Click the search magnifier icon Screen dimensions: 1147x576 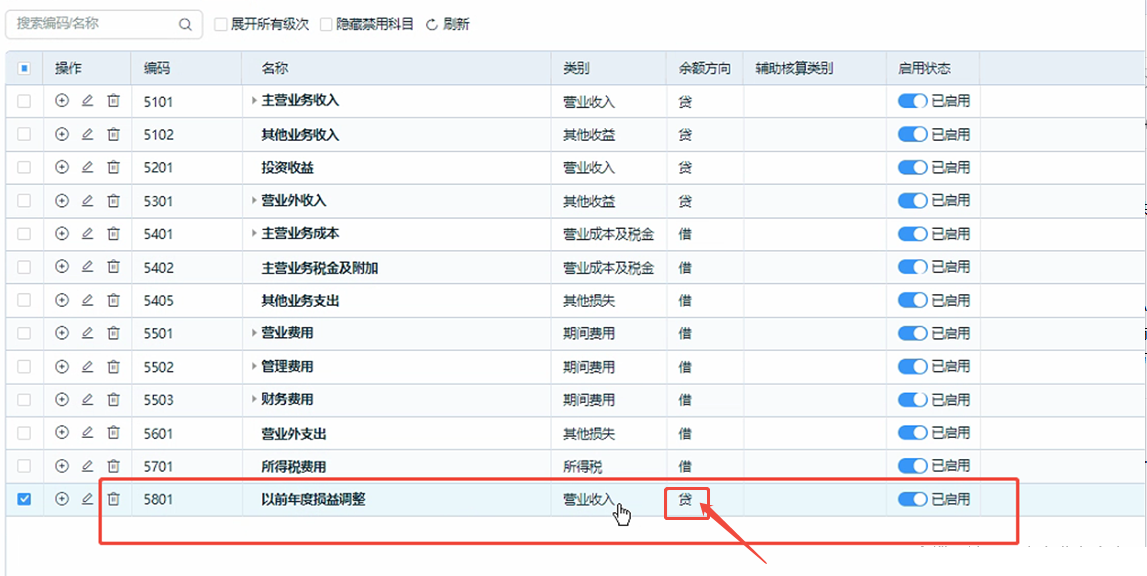click(x=185, y=24)
